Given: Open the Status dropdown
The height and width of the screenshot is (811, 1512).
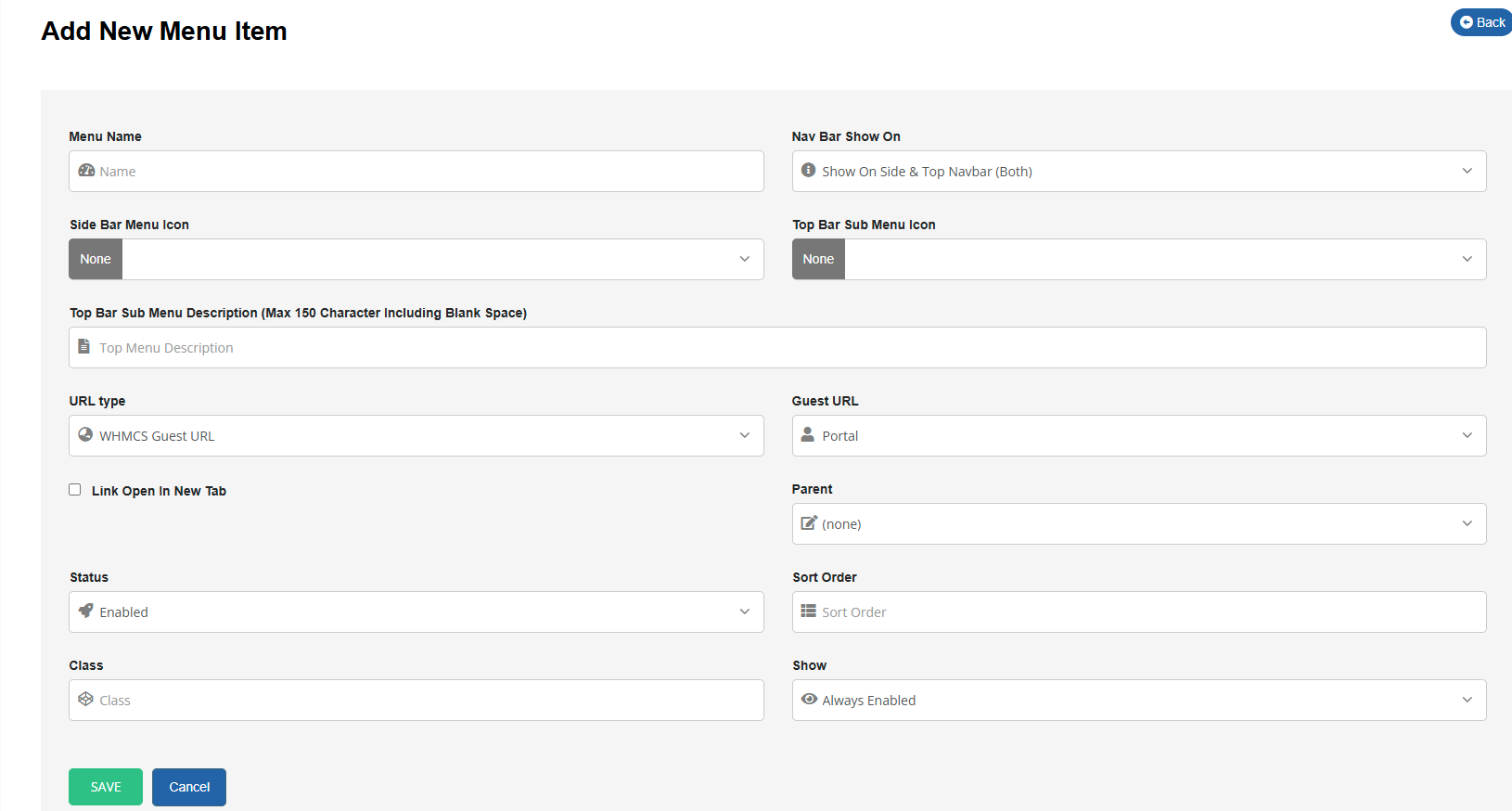Looking at the screenshot, I should [x=416, y=612].
